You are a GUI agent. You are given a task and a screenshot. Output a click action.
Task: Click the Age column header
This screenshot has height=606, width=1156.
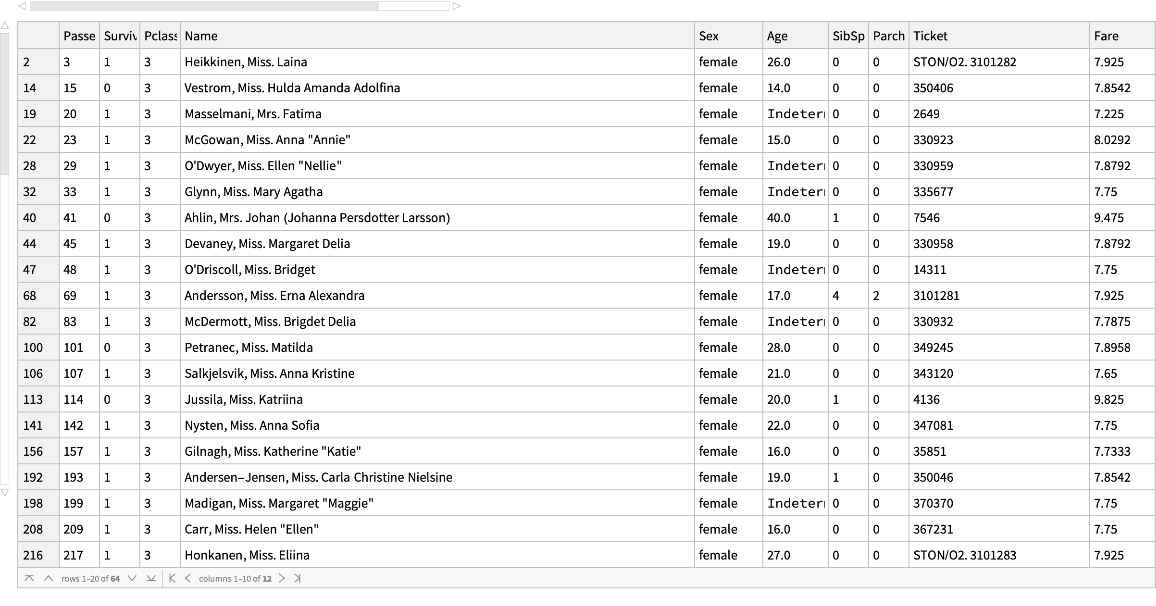[x=794, y=36]
